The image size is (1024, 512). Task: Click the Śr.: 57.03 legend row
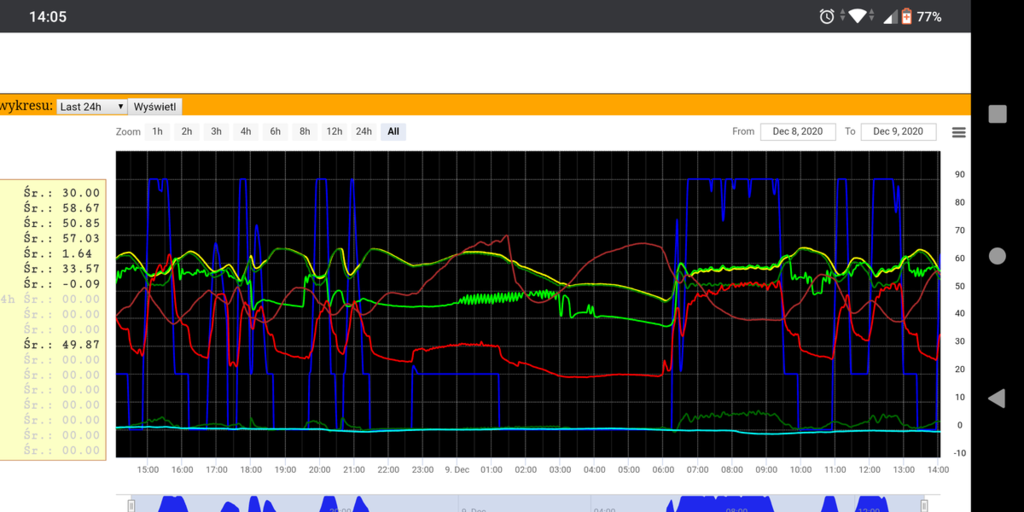(62, 238)
